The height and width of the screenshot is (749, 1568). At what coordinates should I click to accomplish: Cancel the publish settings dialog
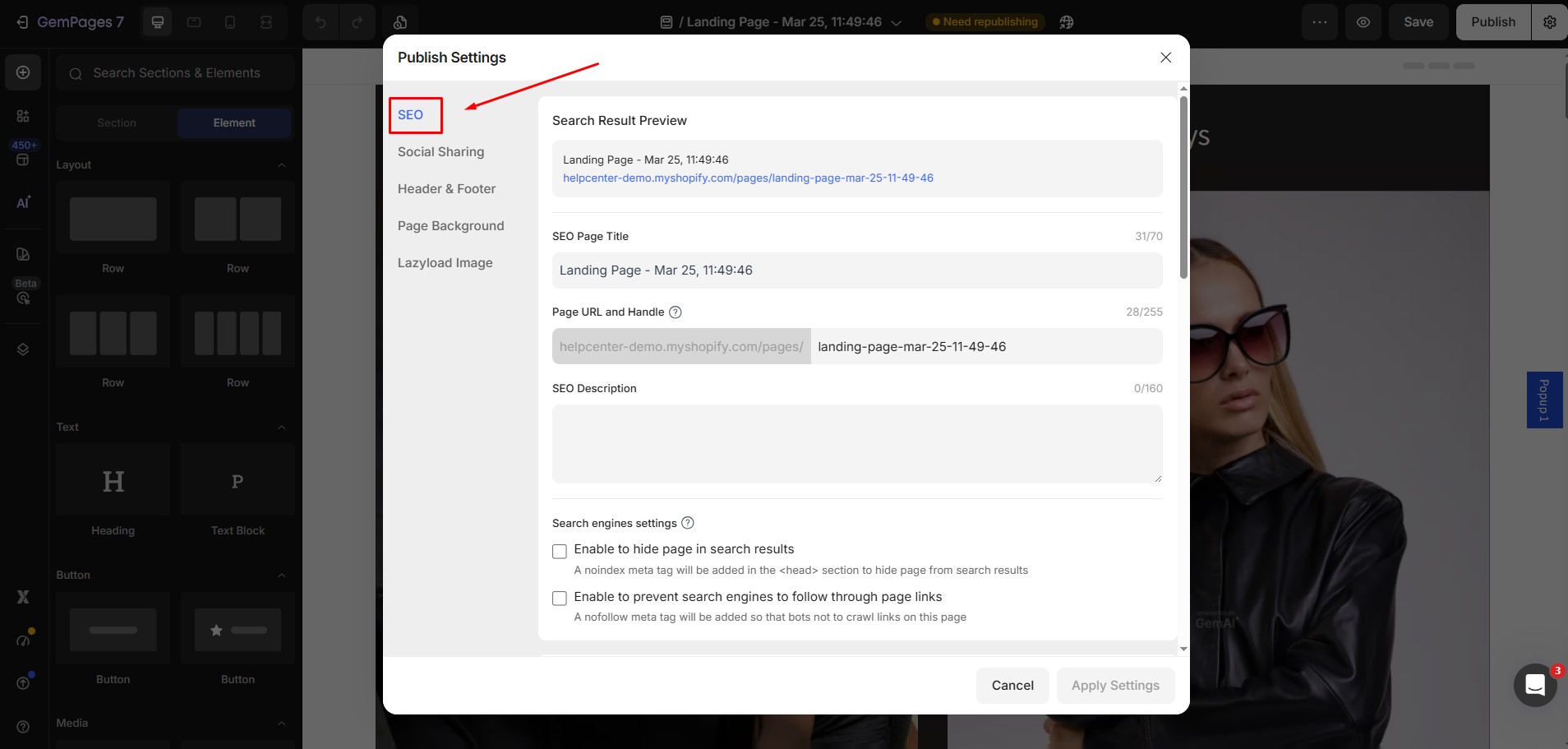click(x=1012, y=686)
